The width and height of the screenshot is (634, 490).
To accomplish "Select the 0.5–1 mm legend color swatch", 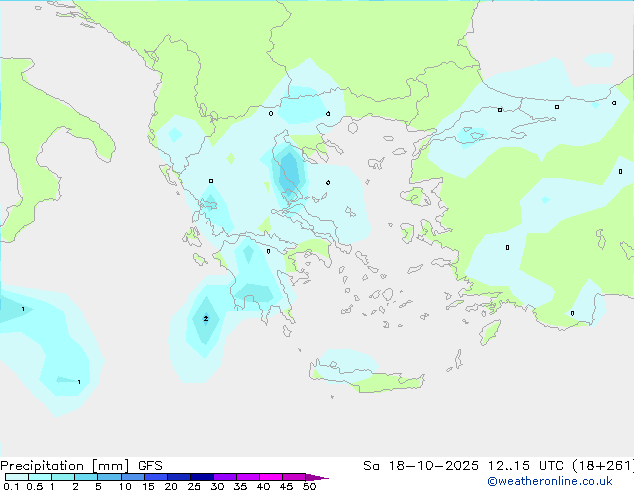I will (40, 477).
